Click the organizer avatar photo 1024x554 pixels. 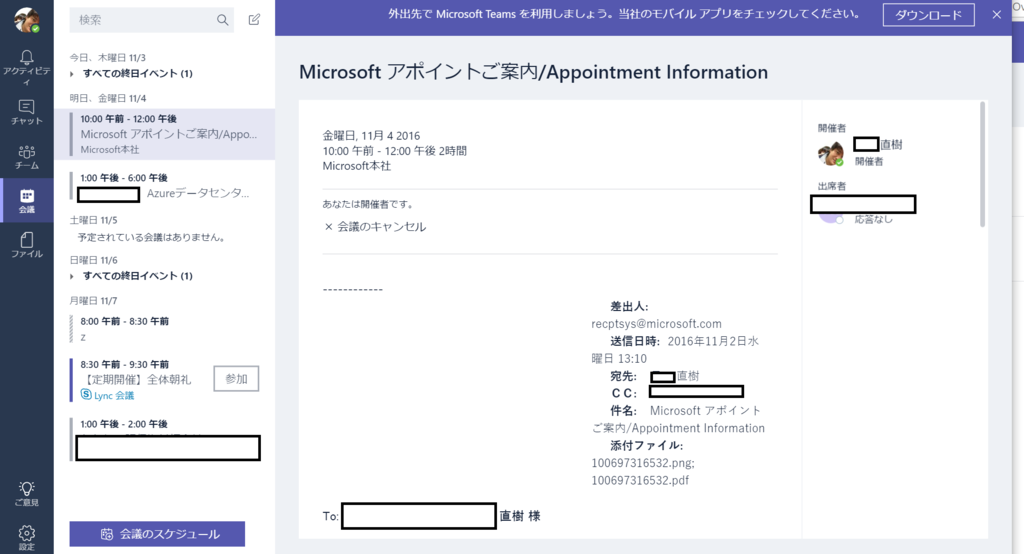pyautogui.click(x=830, y=154)
